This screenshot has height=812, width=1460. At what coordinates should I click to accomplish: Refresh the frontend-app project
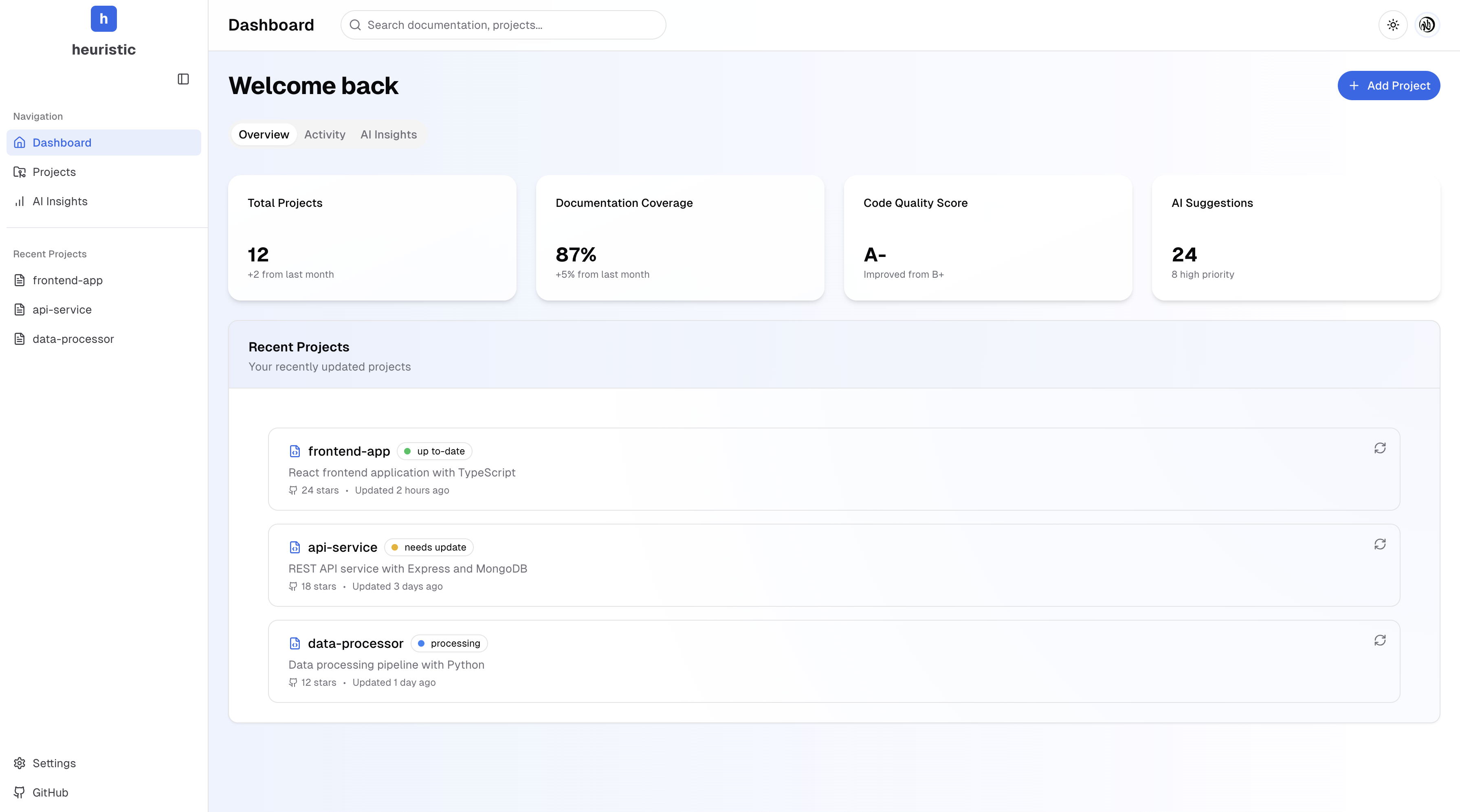(x=1379, y=448)
